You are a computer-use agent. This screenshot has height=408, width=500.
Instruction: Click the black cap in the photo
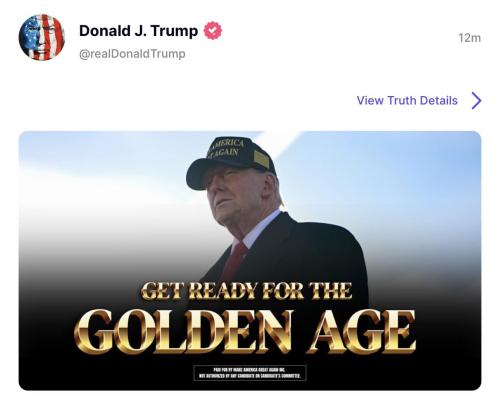(x=230, y=162)
